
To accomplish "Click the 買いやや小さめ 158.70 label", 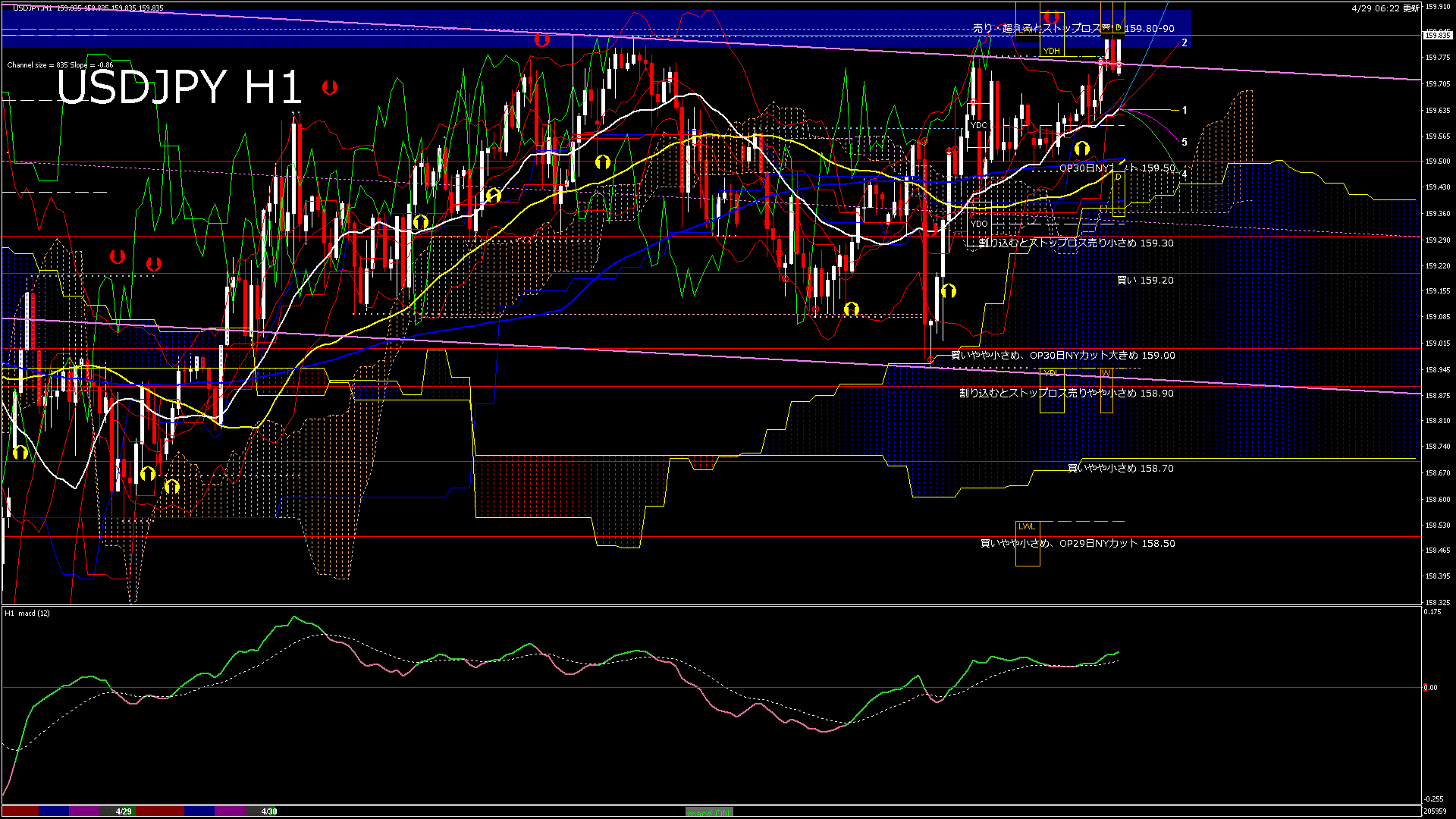I will click(x=1120, y=469).
